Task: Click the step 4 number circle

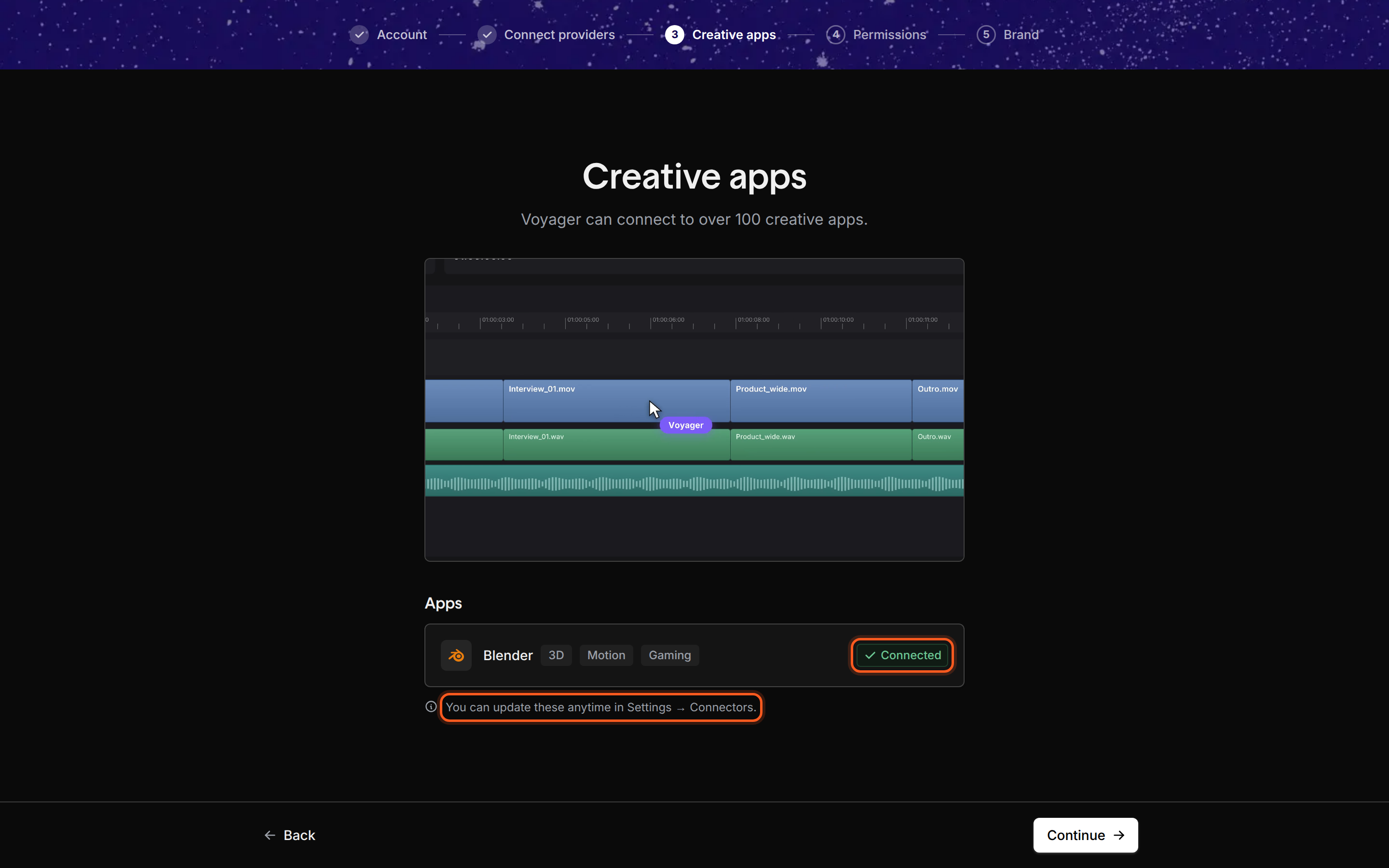Action: click(836, 34)
